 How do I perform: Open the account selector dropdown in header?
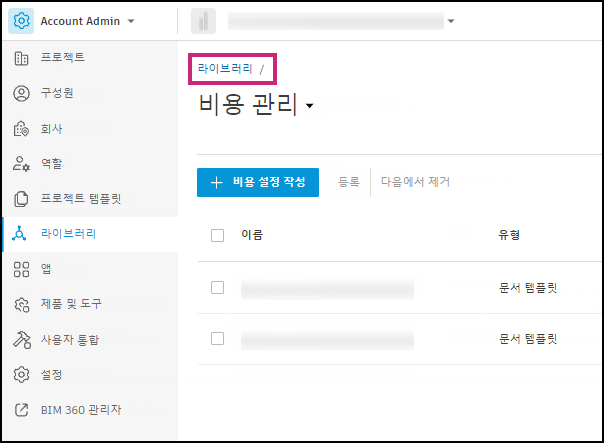click(x=451, y=21)
